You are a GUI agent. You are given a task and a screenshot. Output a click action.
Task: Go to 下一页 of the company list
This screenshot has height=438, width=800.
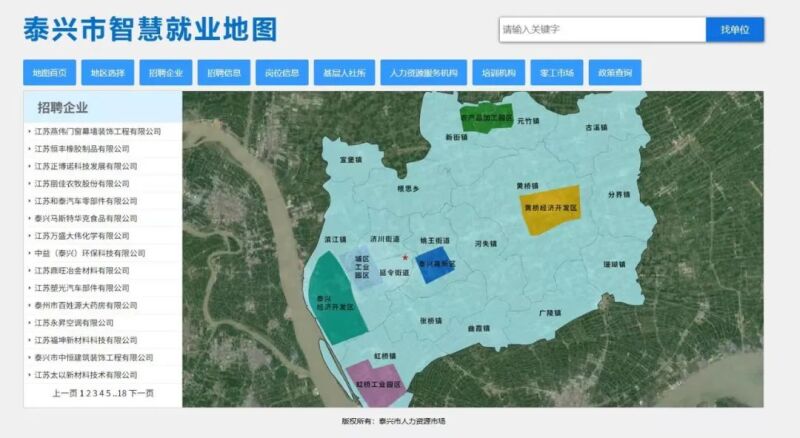tap(141, 393)
